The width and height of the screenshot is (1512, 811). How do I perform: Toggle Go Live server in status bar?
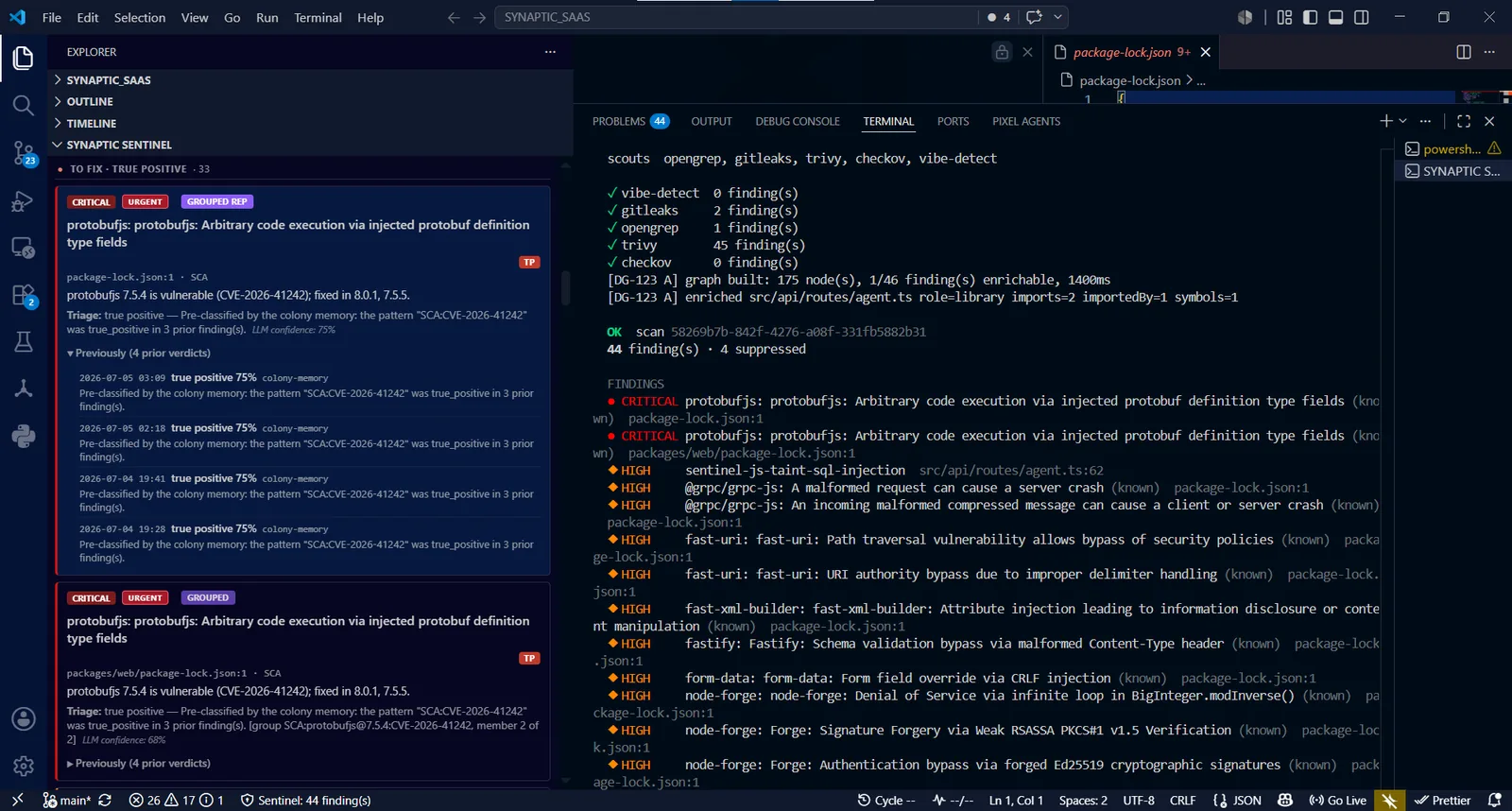(1337, 800)
